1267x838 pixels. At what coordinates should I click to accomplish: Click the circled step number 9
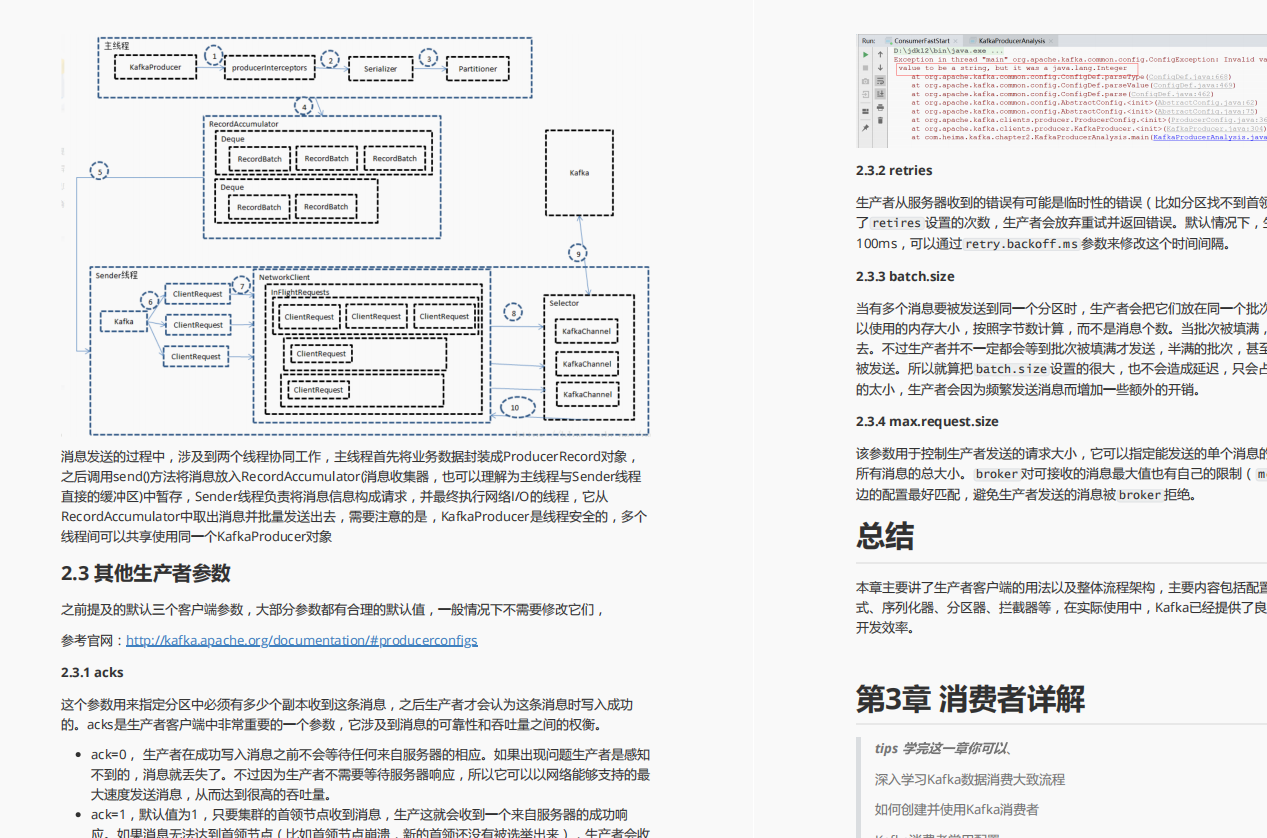[578, 253]
